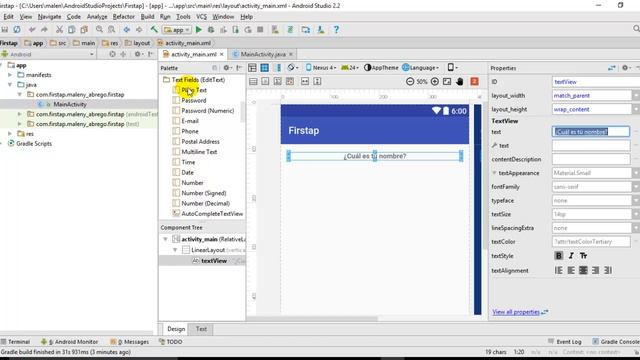Click the Zoom to Fit screen icon
This screenshot has height=360, width=640.
tap(447, 82)
